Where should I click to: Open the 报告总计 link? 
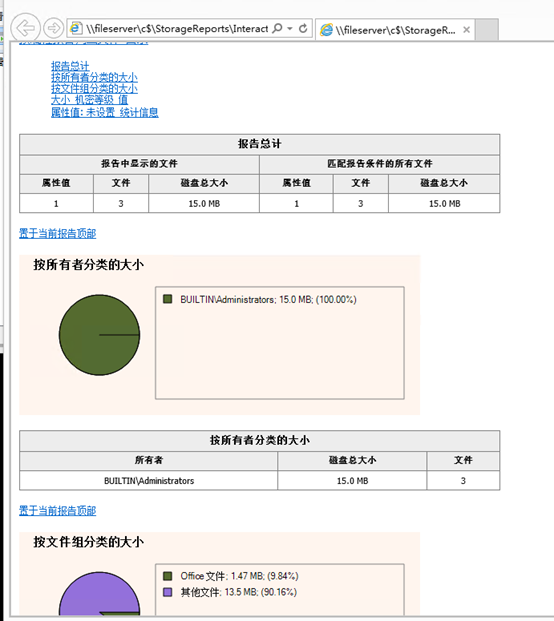point(70,66)
